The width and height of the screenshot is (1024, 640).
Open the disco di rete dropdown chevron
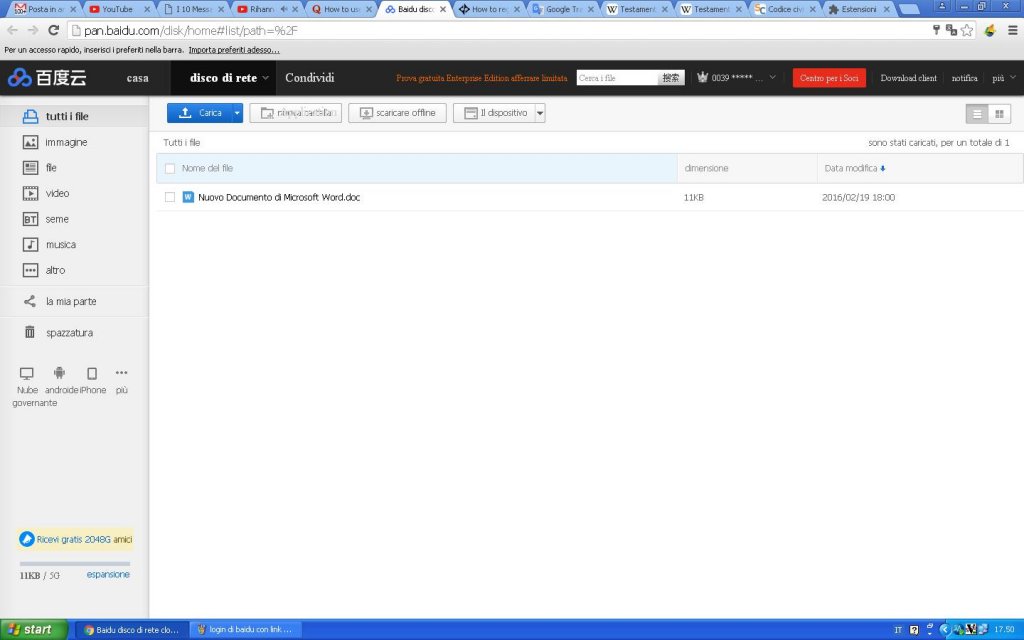pos(265,78)
